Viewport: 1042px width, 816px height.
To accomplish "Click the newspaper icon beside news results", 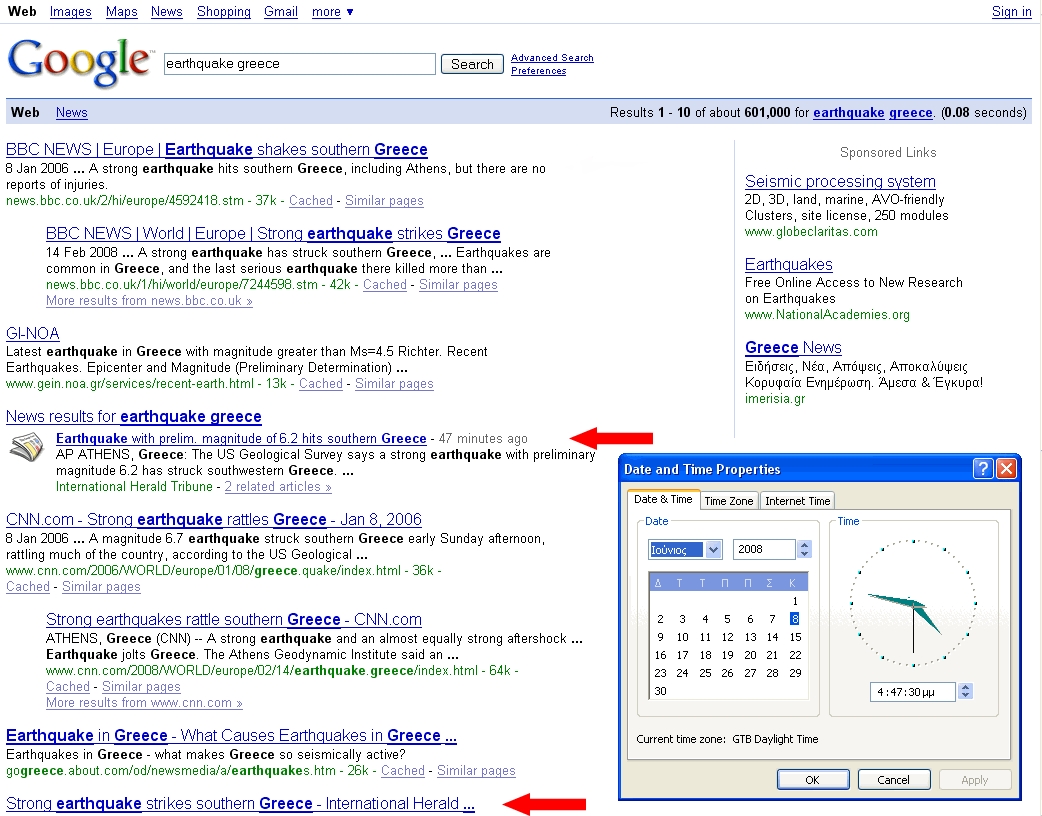I will tap(27, 447).
